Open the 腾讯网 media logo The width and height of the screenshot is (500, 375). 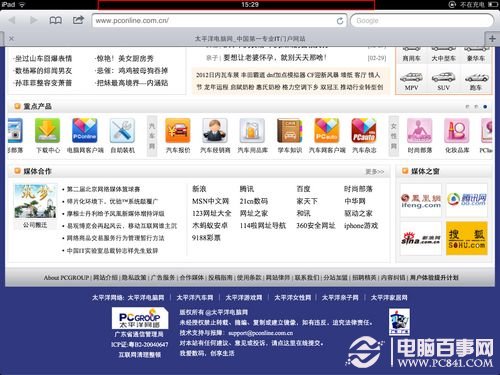tap(467, 200)
